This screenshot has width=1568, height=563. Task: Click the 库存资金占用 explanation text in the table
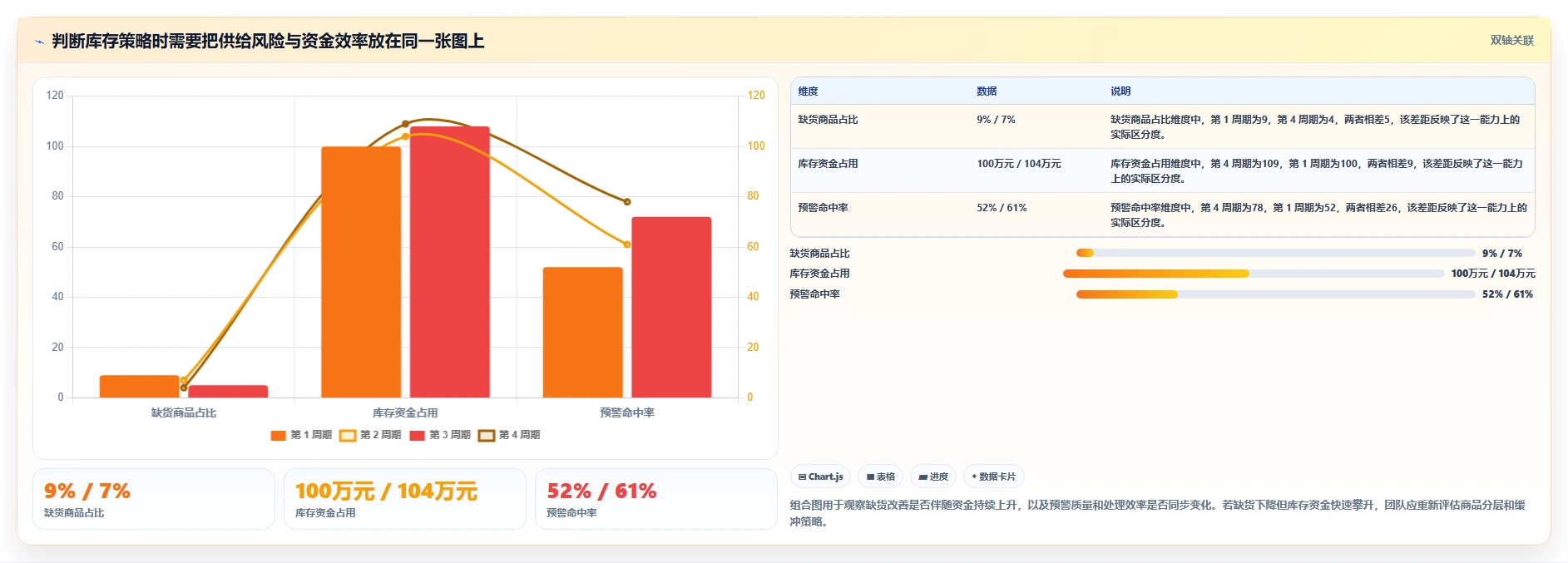pyautogui.click(x=1317, y=171)
